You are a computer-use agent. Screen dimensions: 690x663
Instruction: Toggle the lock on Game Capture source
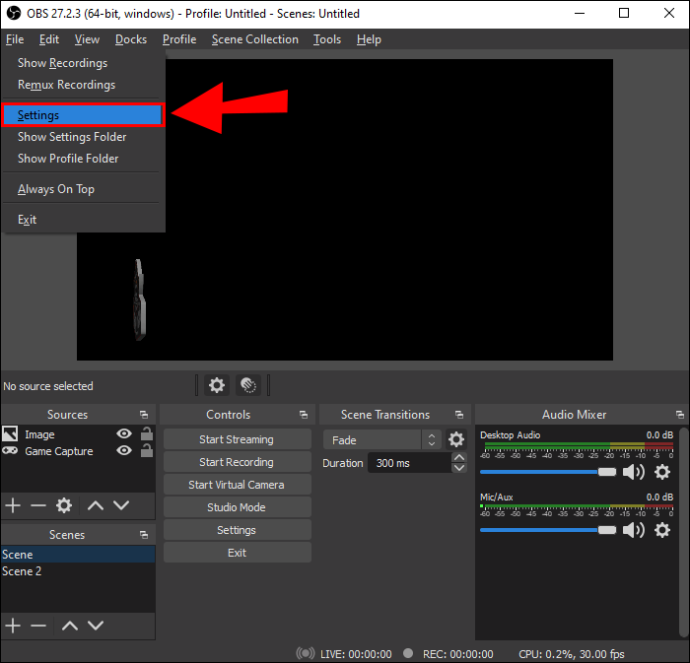click(147, 451)
